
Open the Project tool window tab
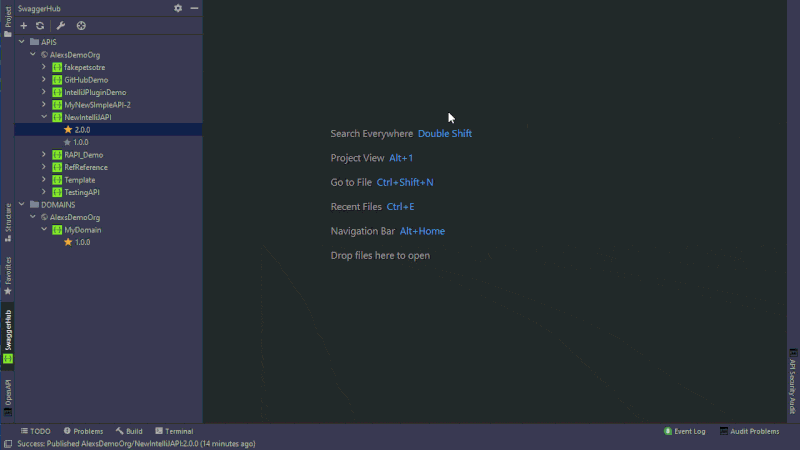tap(8, 21)
